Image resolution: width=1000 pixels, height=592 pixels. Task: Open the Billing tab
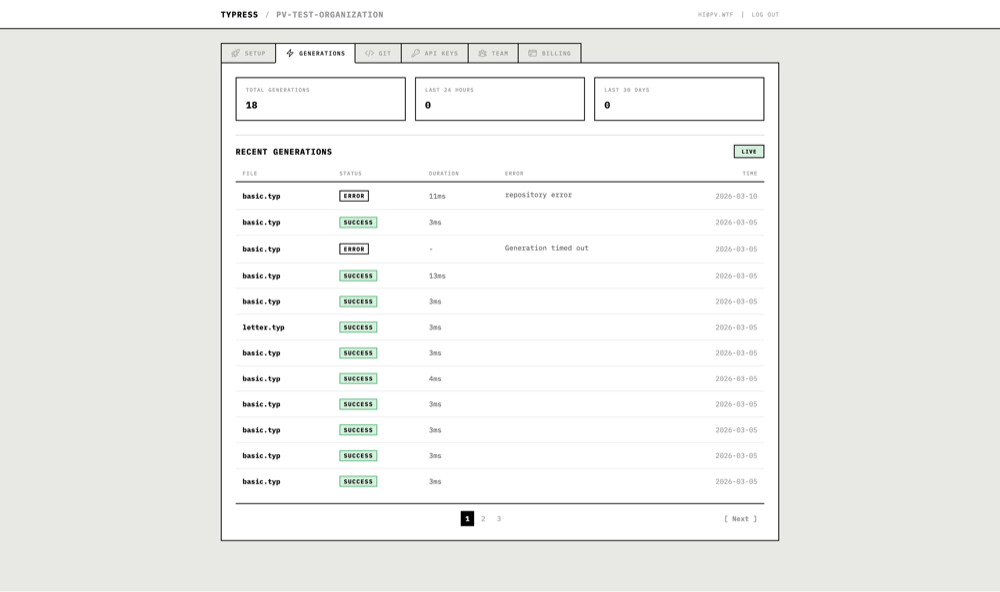click(x=550, y=54)
